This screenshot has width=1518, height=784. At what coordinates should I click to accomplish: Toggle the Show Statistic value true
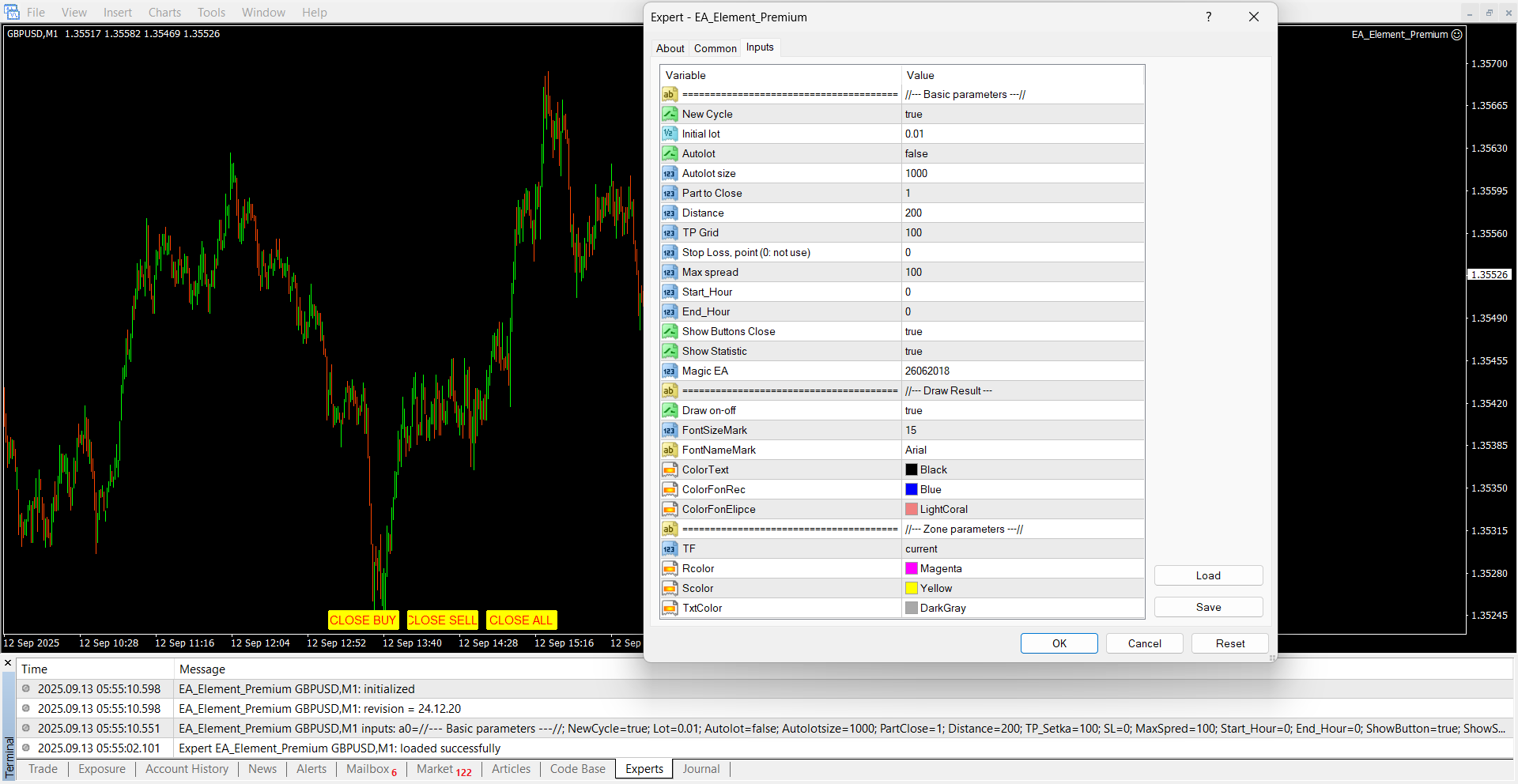914,351
